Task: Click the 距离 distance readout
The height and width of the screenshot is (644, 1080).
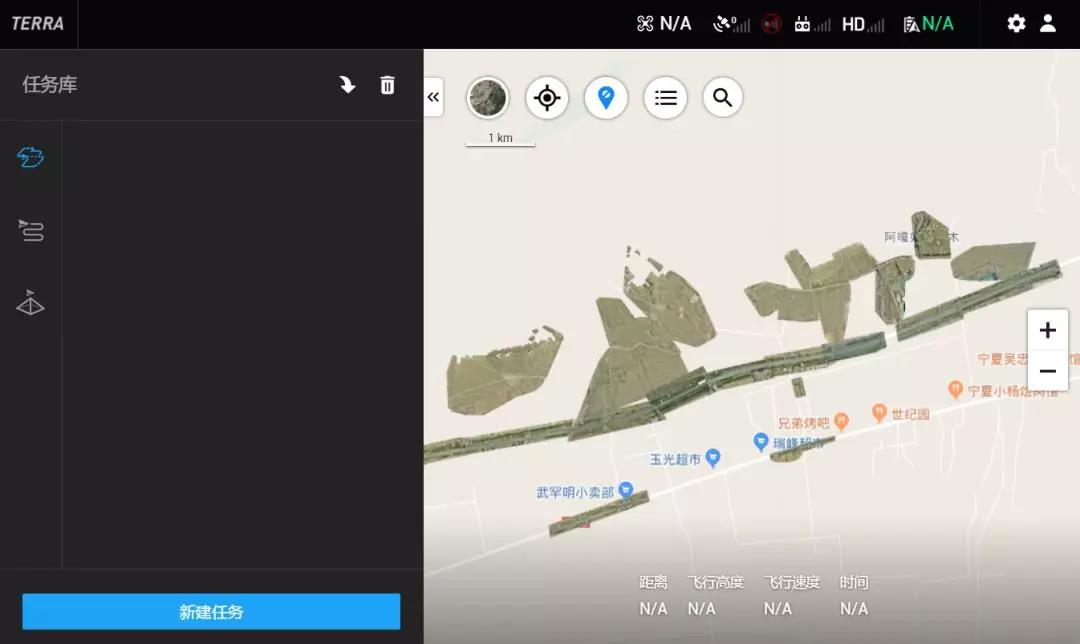Action: [653, 595]
